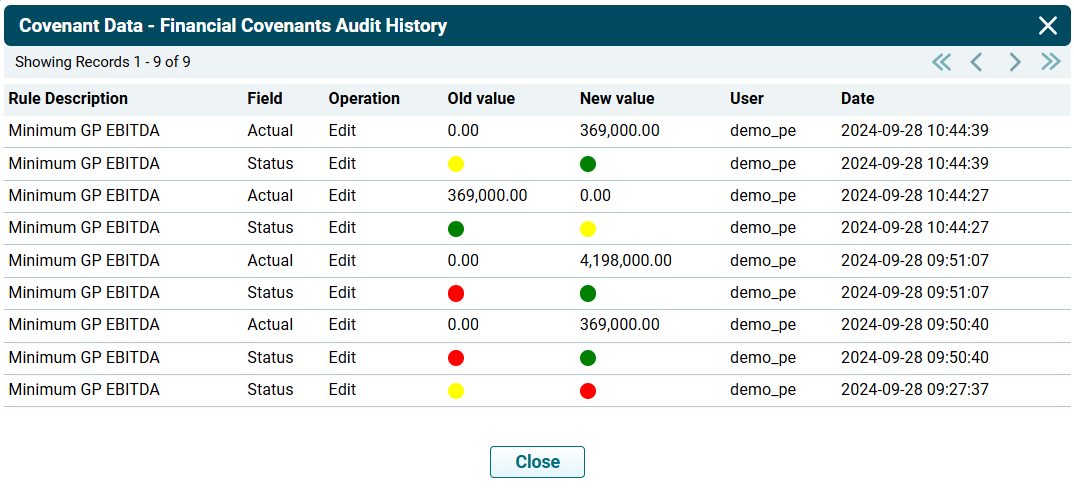Sort by the Date column header

click(857, 99)
